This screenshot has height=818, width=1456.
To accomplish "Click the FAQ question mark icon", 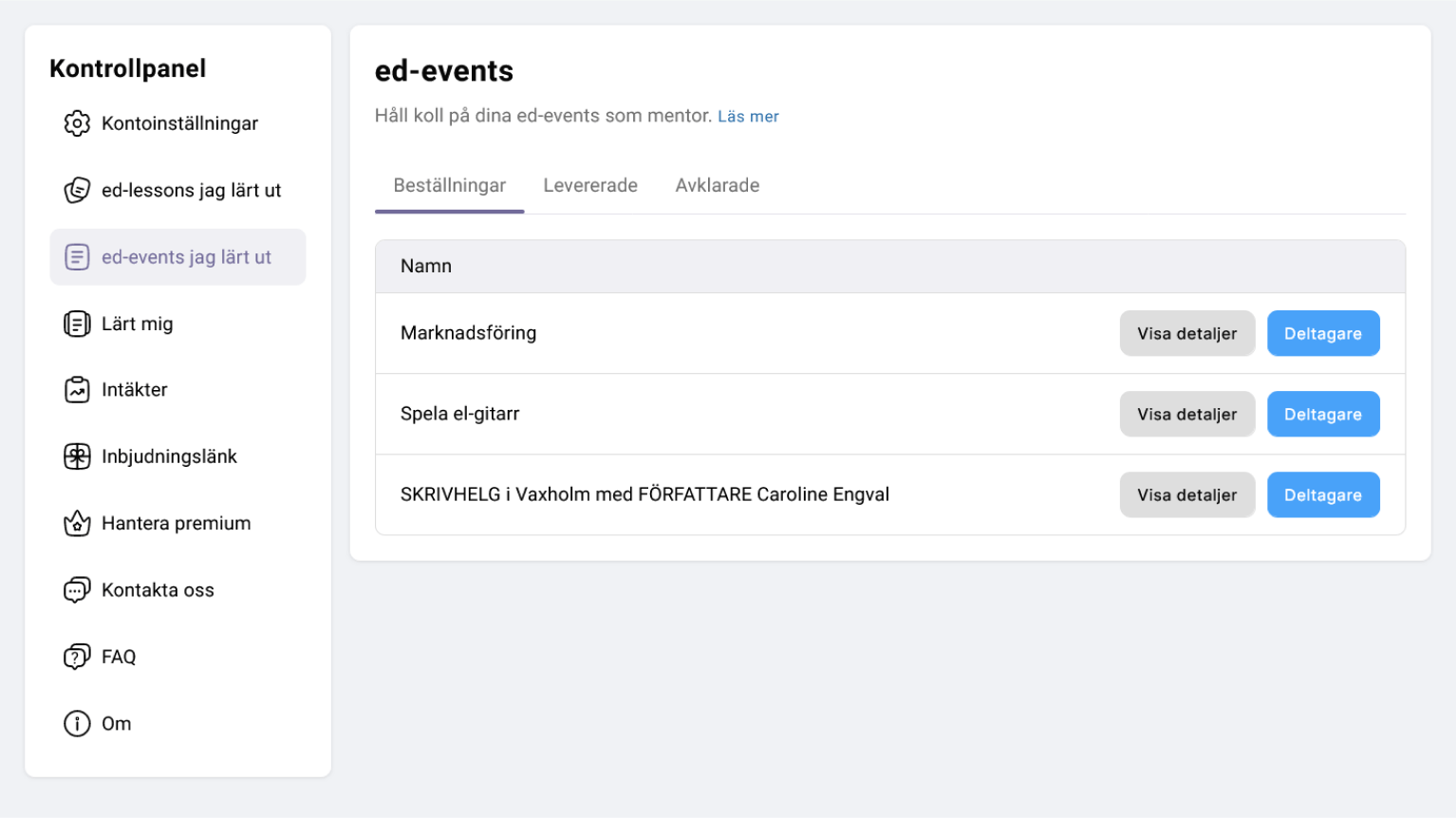I will 77,657.
